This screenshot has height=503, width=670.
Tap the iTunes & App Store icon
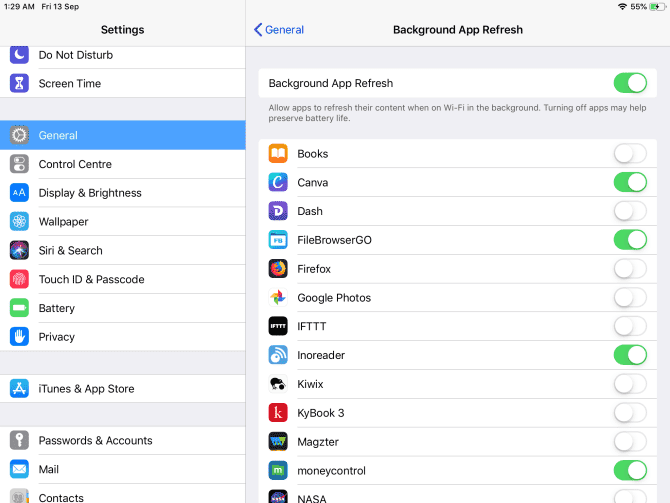point(19,388)
